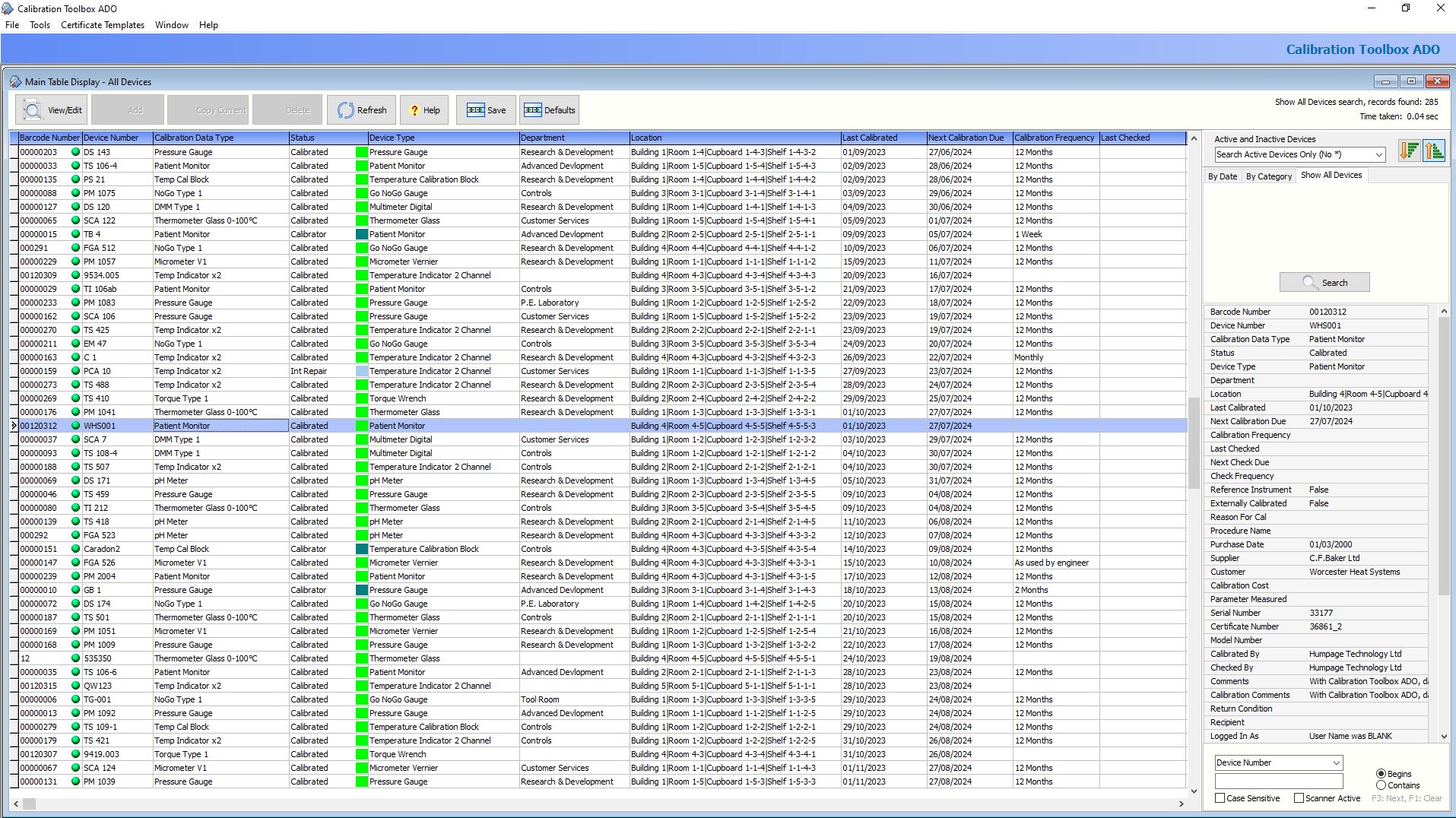
Task: Open Help from the toolbar
Action: click(424, 110)
